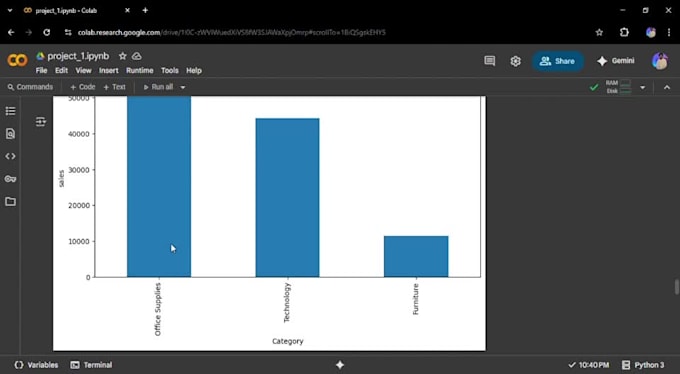Open the View menu
The image size is (680, 374).
(x=84, y=71)
